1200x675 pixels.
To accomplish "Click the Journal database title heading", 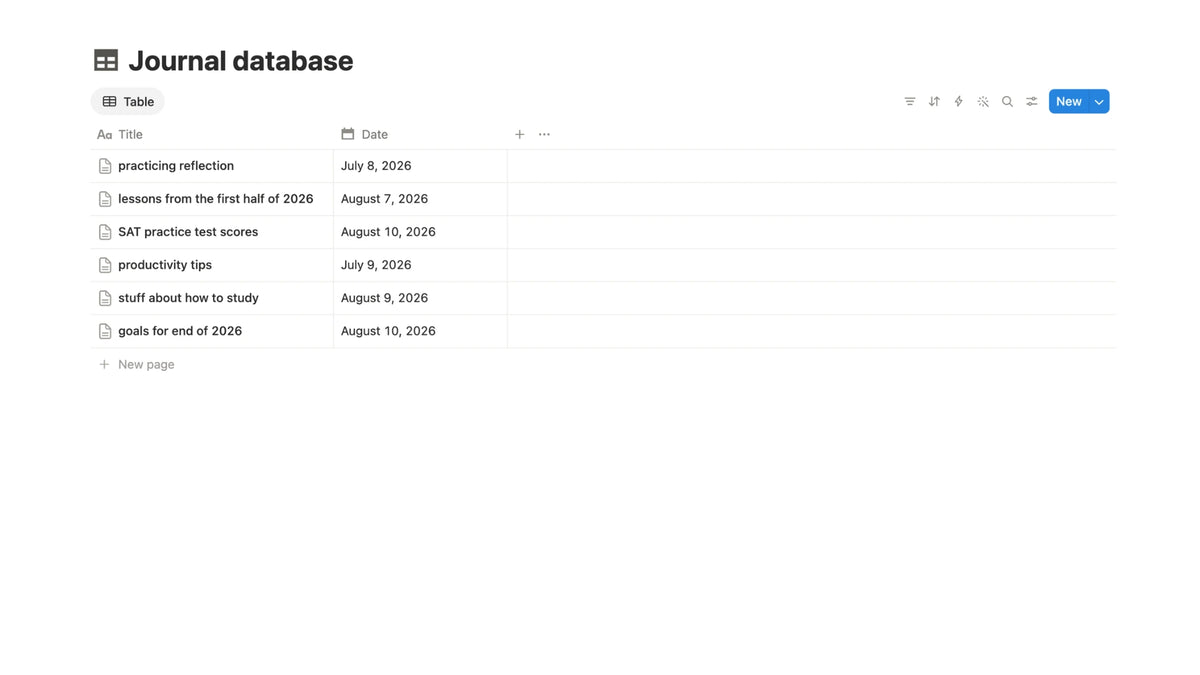I will point(241,61).
